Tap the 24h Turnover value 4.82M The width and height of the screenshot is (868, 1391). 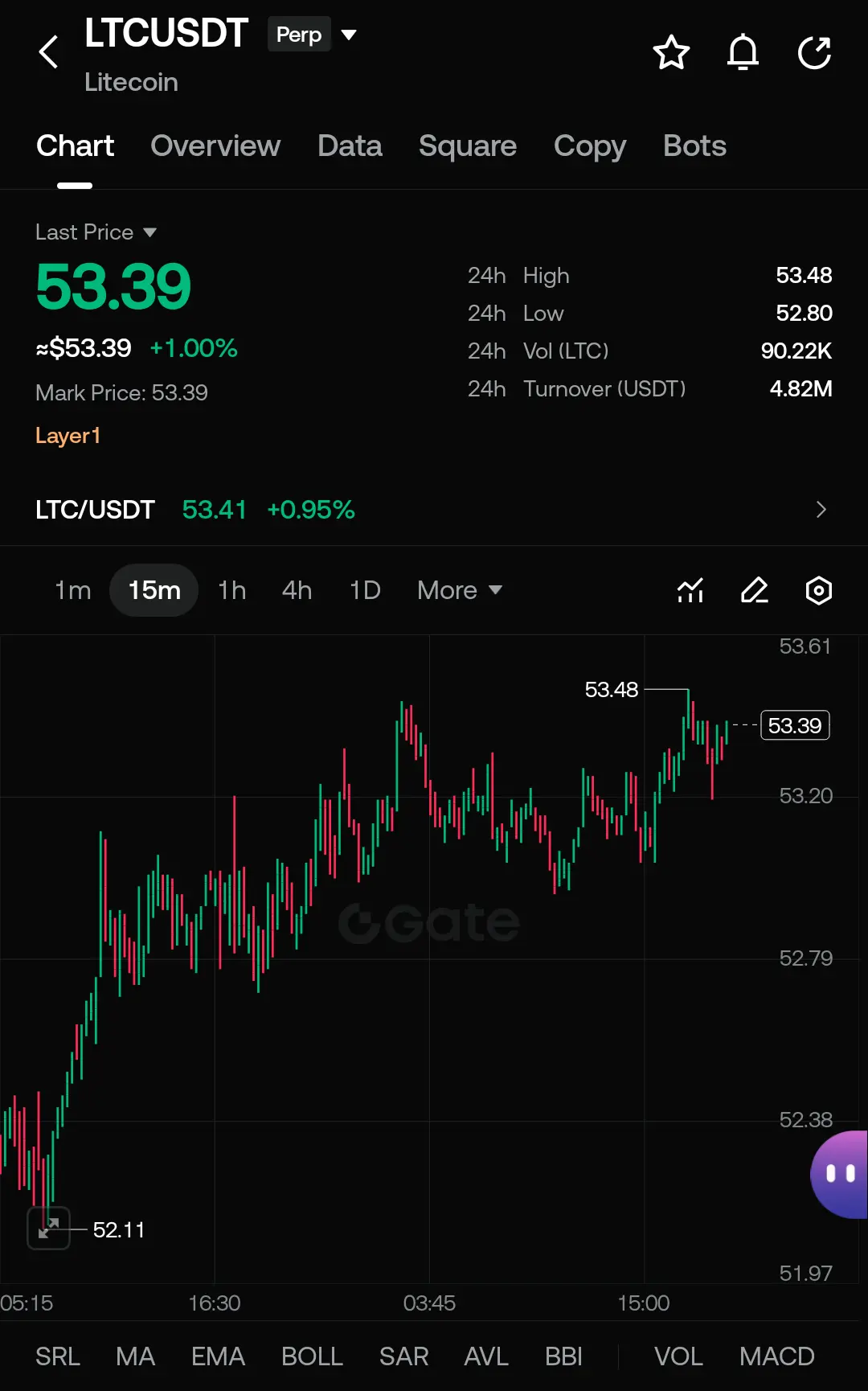tap(801, 389)
